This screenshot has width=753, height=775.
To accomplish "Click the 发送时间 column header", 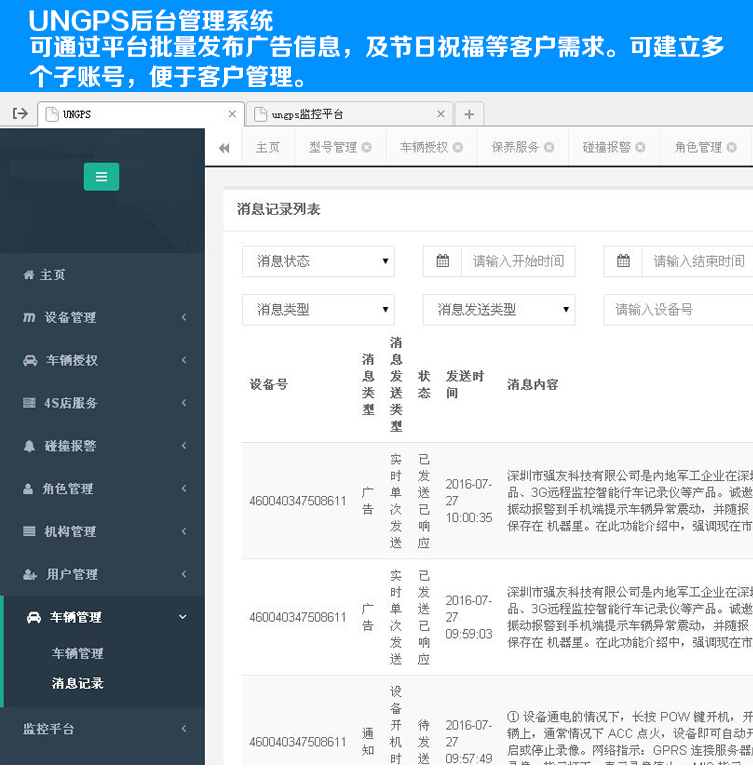I will click(465, 385).
